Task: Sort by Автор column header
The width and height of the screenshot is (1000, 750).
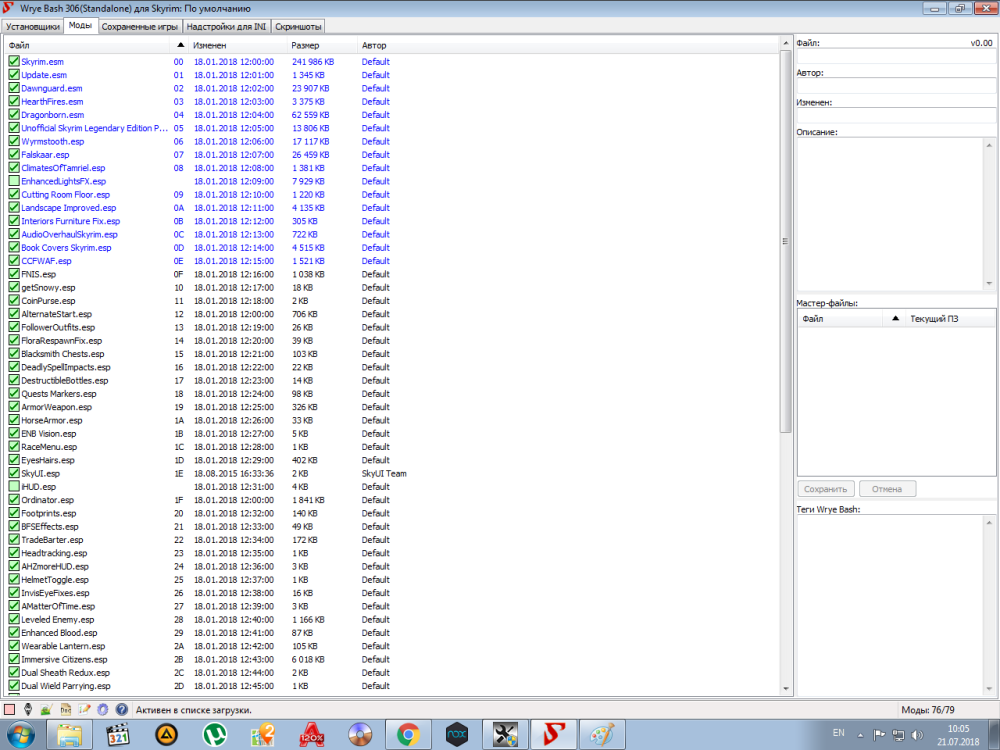Action: [568, 45]
